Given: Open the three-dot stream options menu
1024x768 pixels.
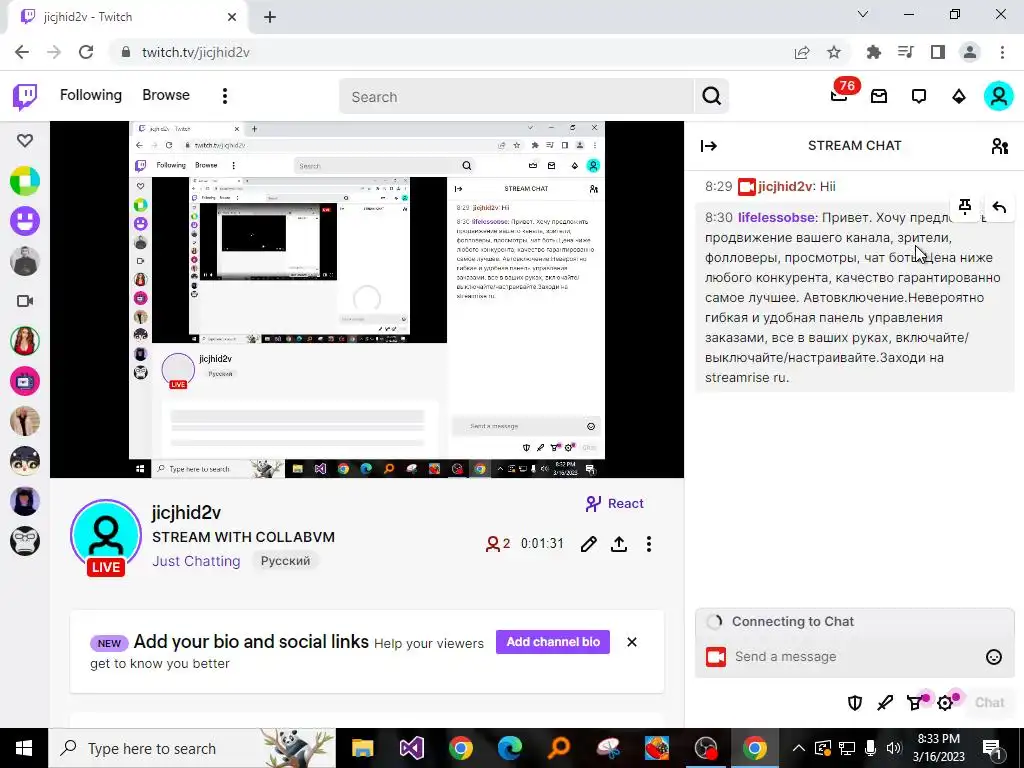Looking at the screenshot, I should (x=648, y=544).
